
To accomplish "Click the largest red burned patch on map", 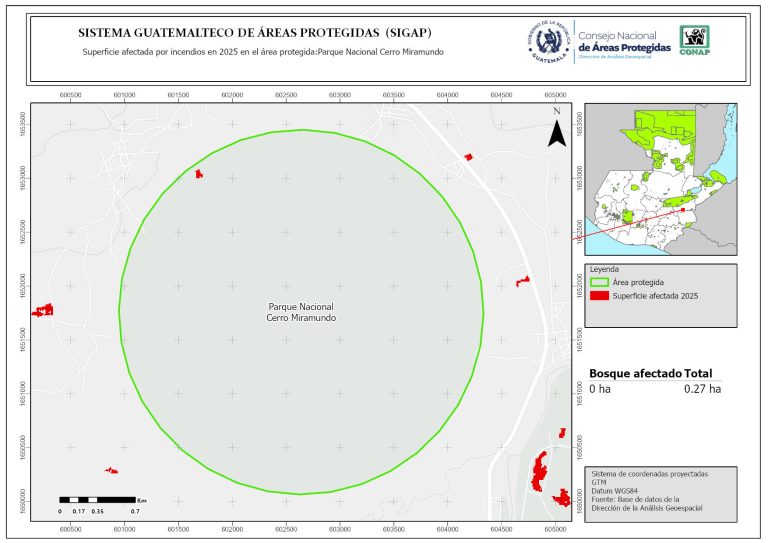I will [x=541, y=470].
